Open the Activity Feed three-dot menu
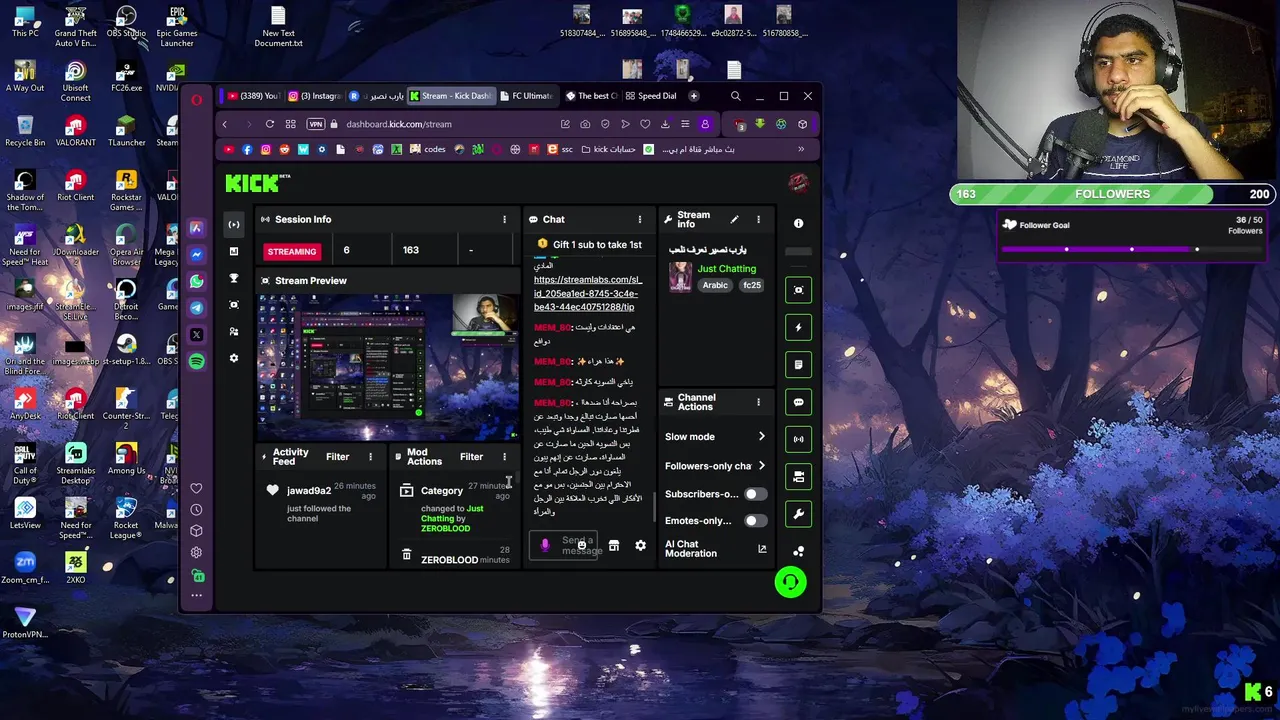The image size is (1280, 720). 370,457
